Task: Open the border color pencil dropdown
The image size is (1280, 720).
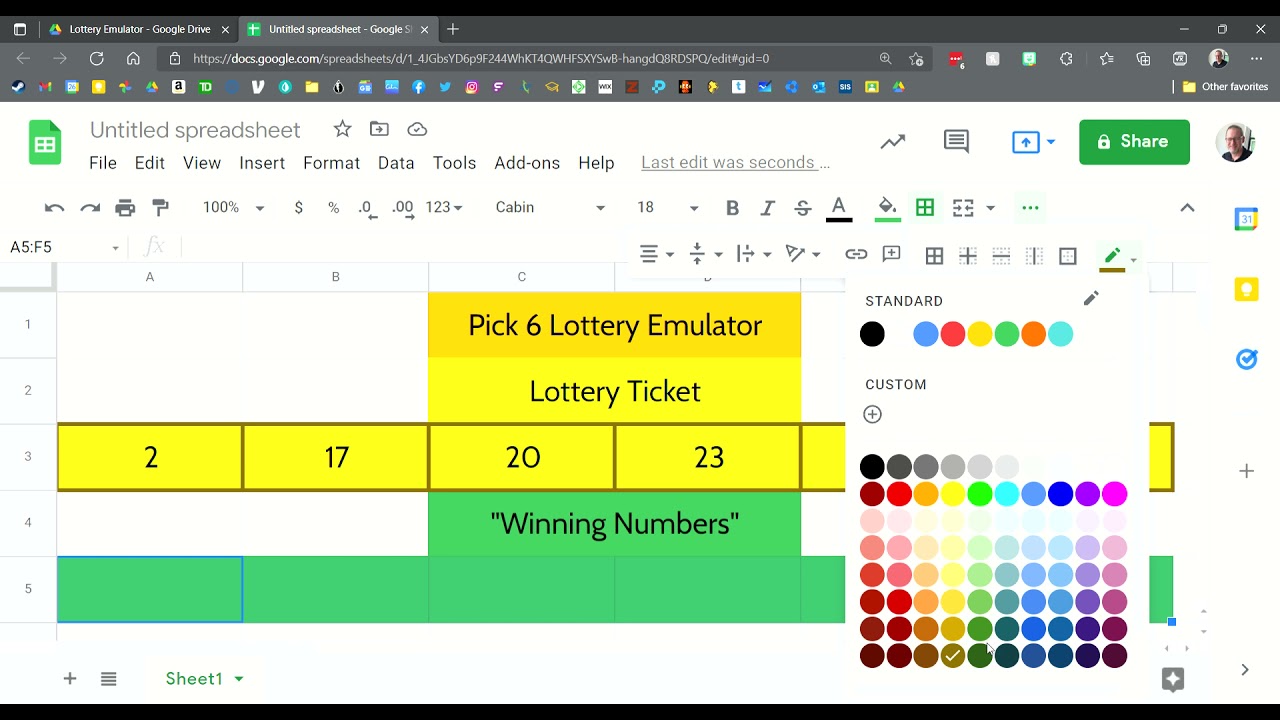Action: [x=1118, y=258]
